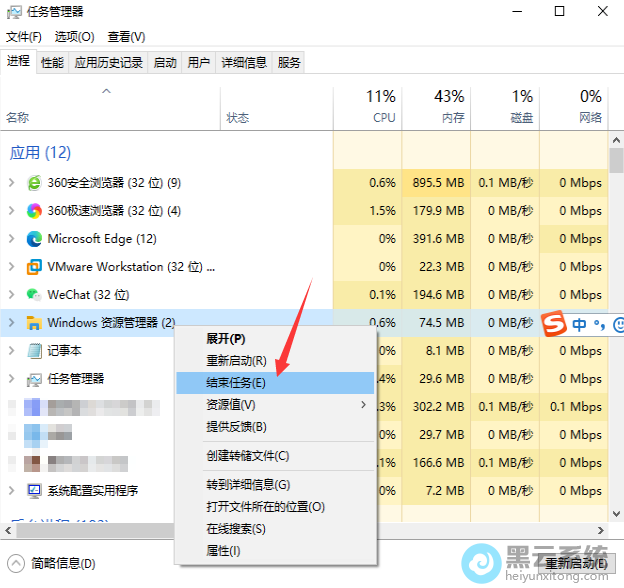Click the WeChat icon in process list

pyautogui.click(x=34, y=295)
